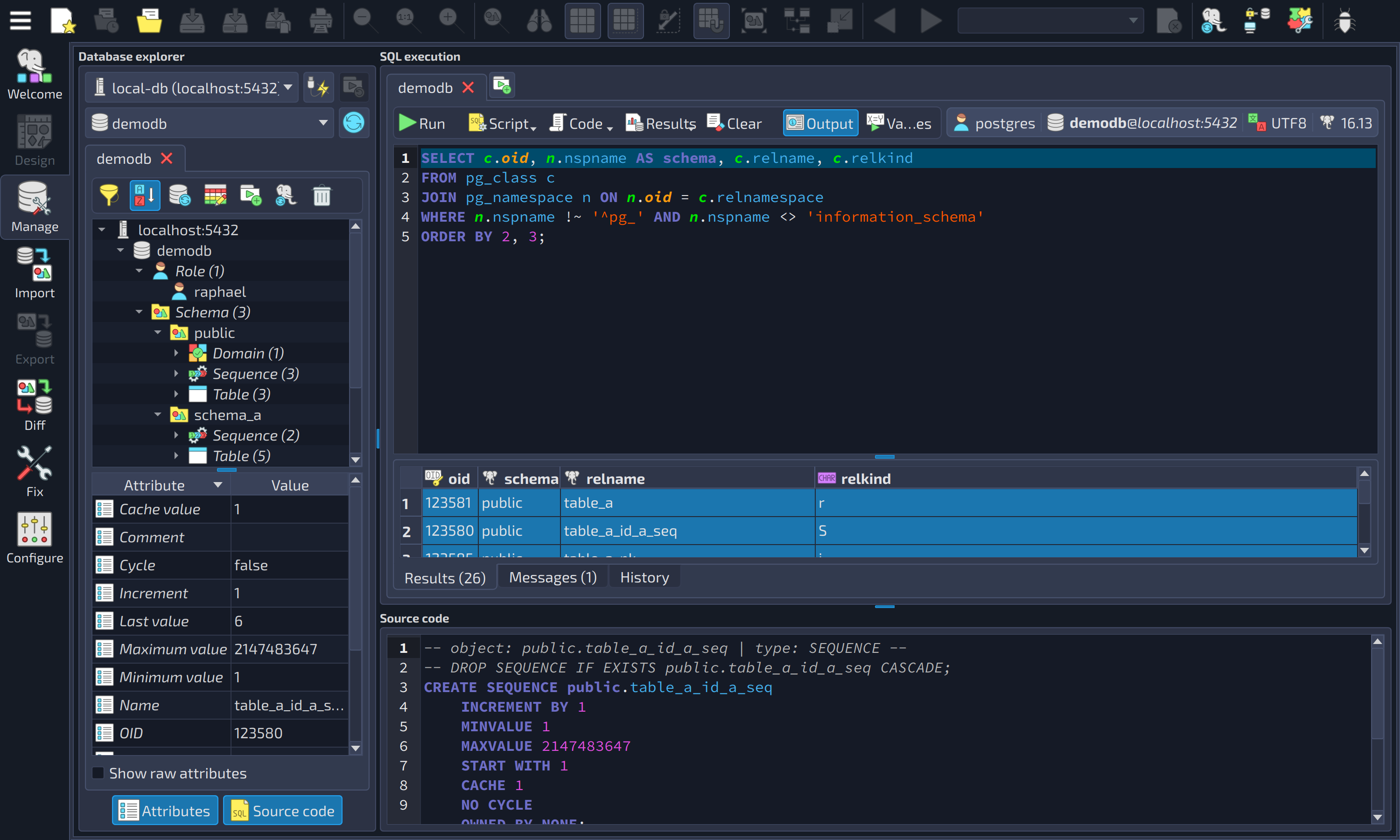Switch to Messages (1) tab
The image size is (1400, 840).
[x=553, y=577]
